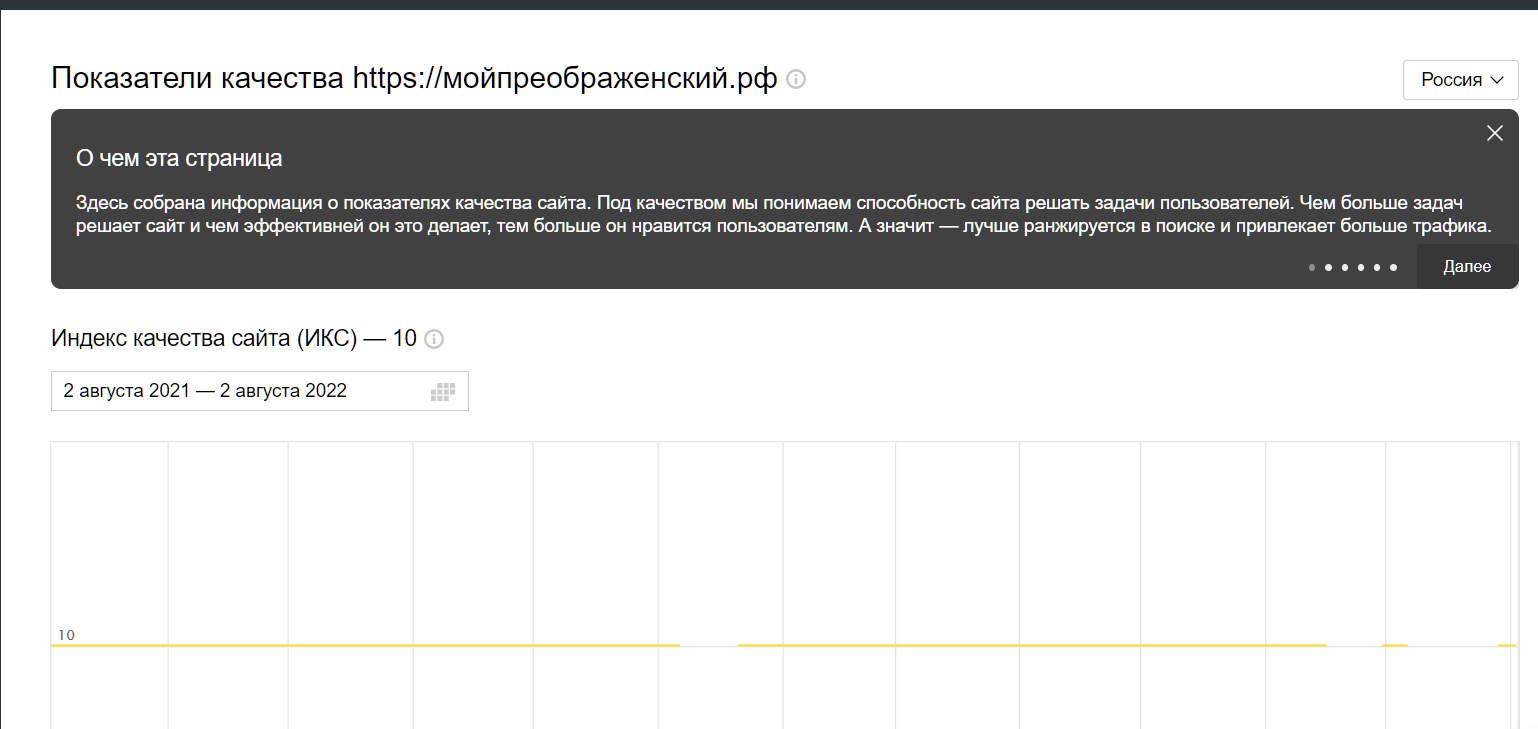Open the Россия region dropdown
1538x729 pixels.
(x=1461, y=80)
